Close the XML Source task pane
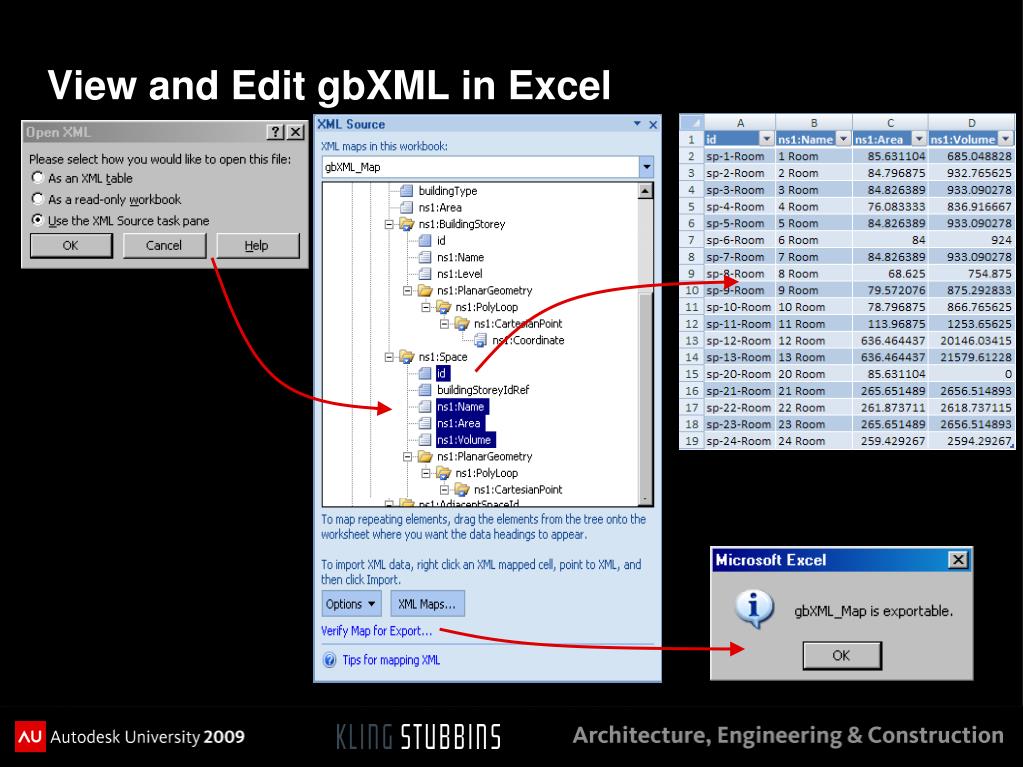1023x767 pixels. (x=653, y=125)
